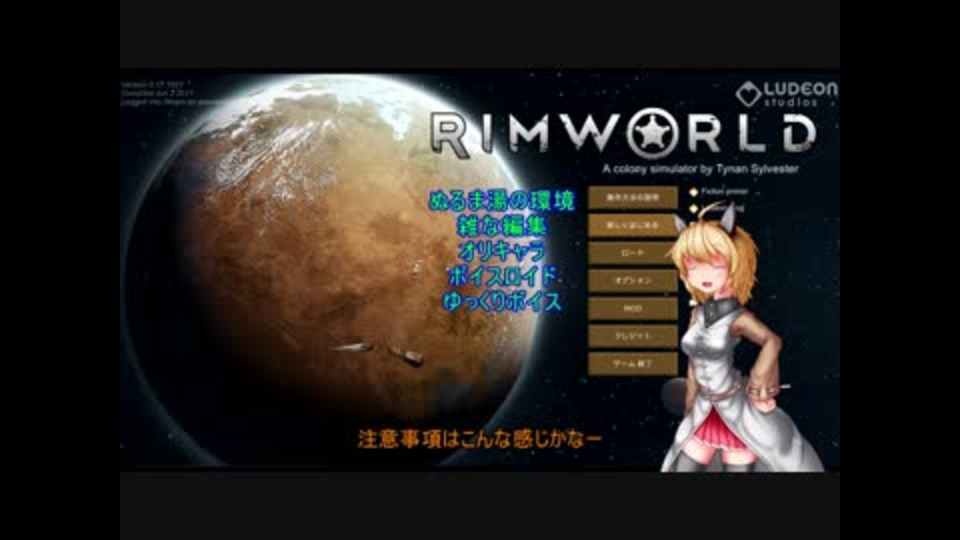Image resolution: width=960 pixels, height=540 pixels.
Task: Click the RimWorld title logo
Action: [x=623, y=133]
